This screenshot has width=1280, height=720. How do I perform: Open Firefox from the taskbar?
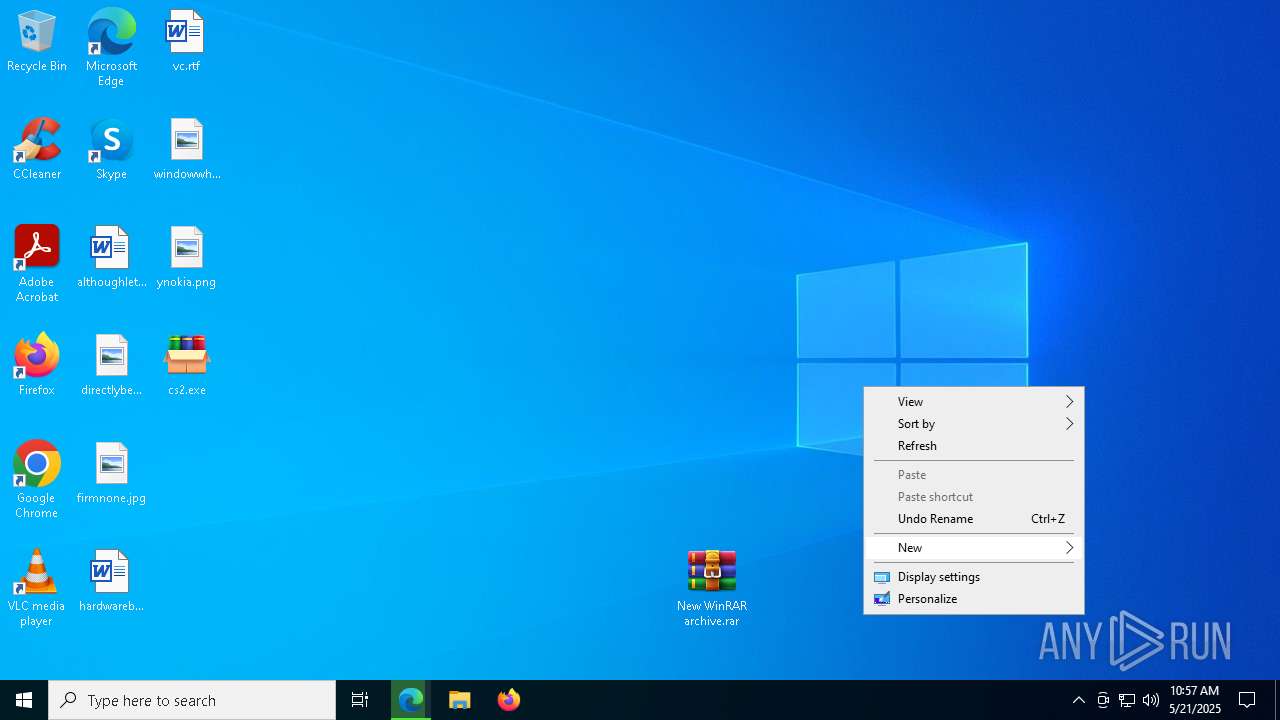(509, 700)
